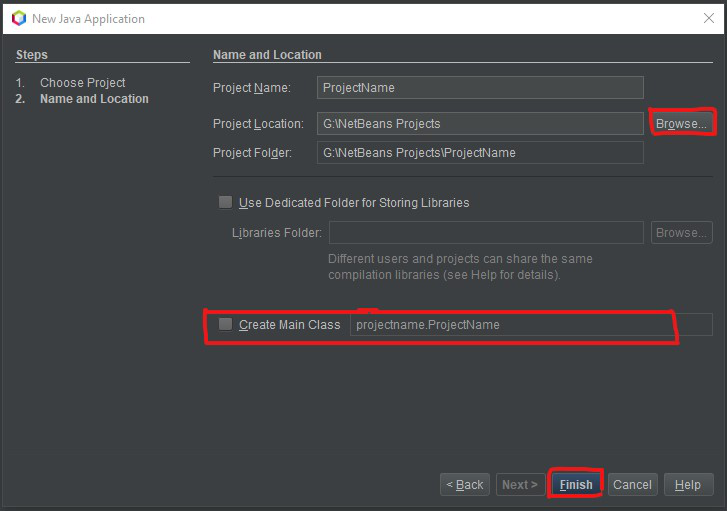Enable the Create Main Class checkbox
The image size is (727, 511).
[x=225, y=324]
